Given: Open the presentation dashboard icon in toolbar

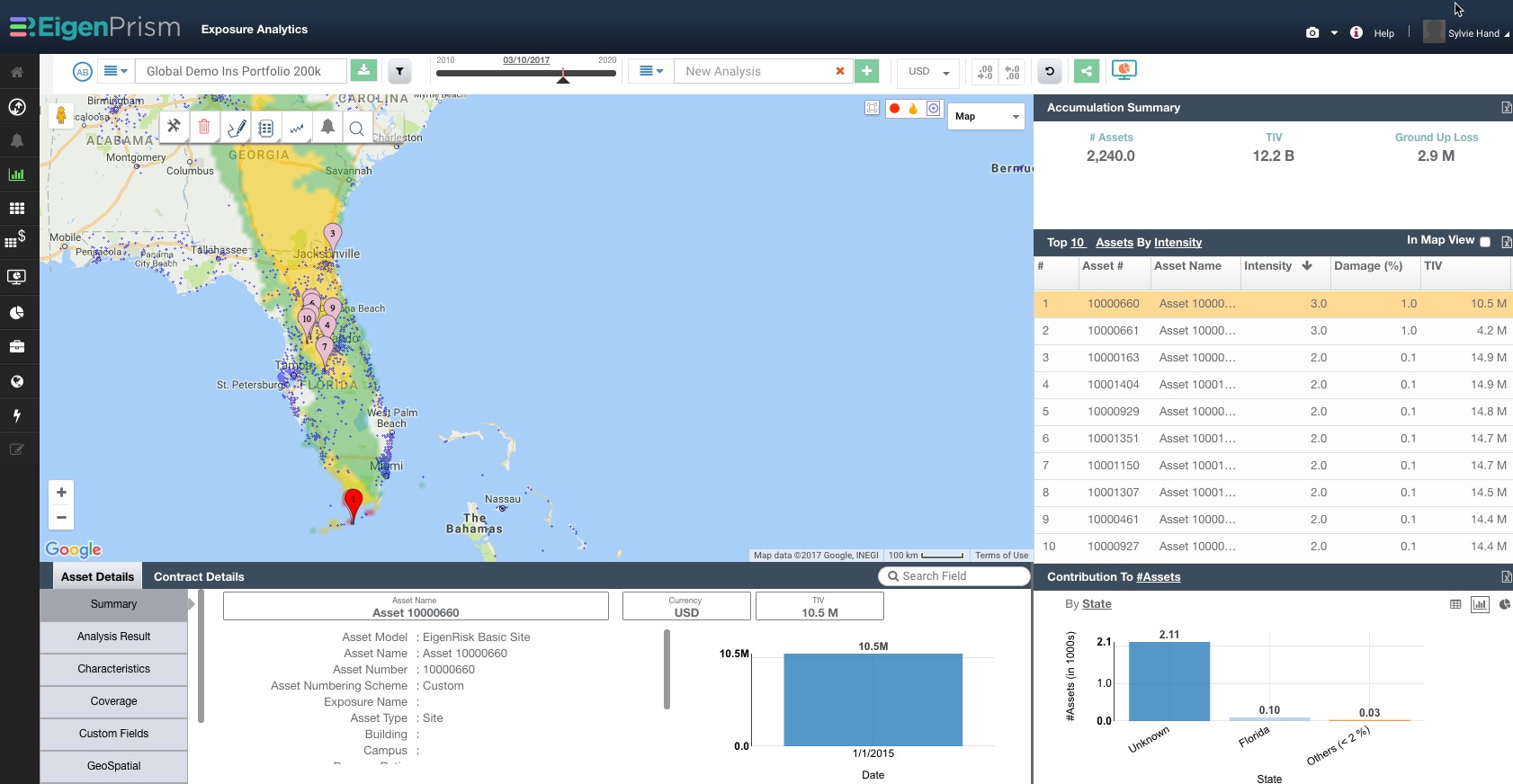Looking at the screenshot, I should click(x=1124, y=70).
